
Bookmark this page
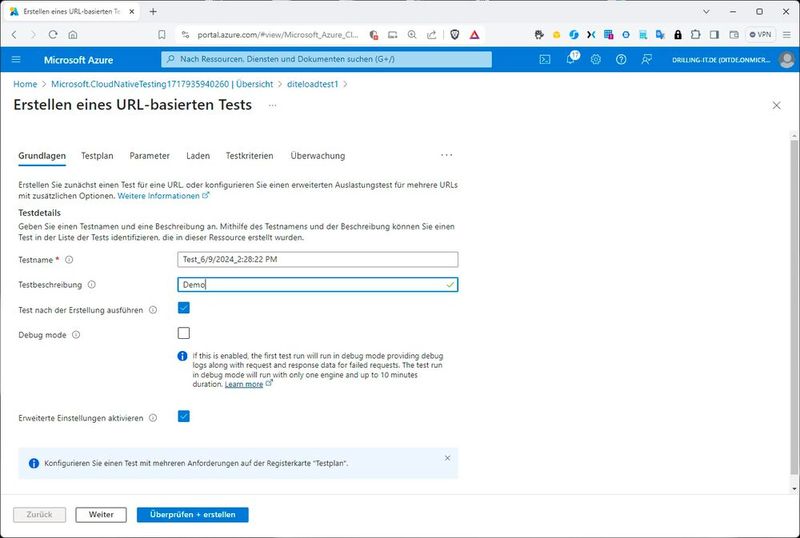click(162, 35)
